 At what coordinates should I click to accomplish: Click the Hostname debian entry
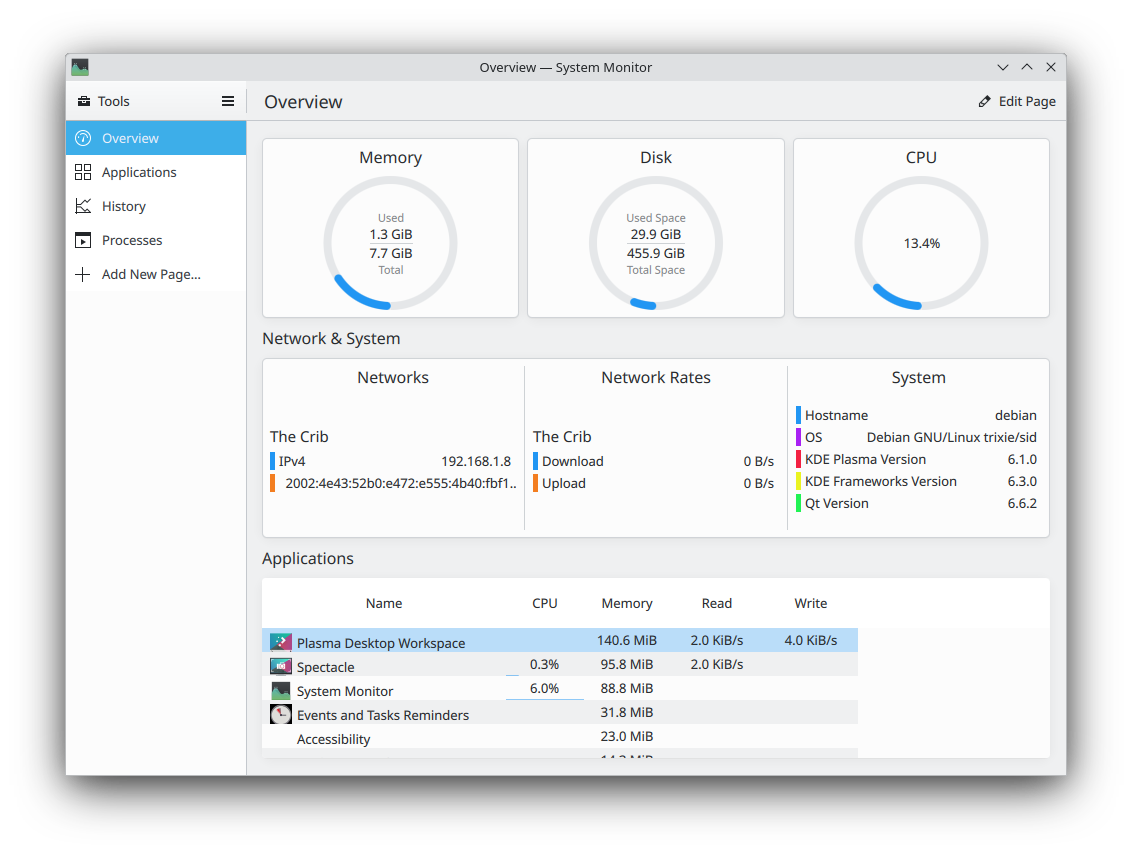(916, 415)
